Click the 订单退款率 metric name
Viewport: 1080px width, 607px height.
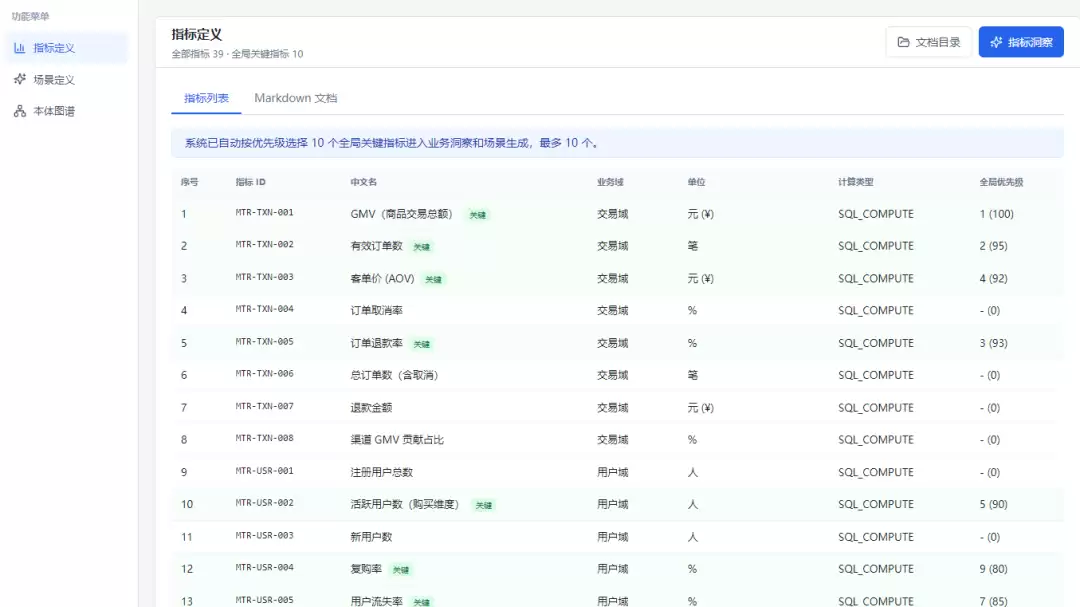(x=376, y=343)
